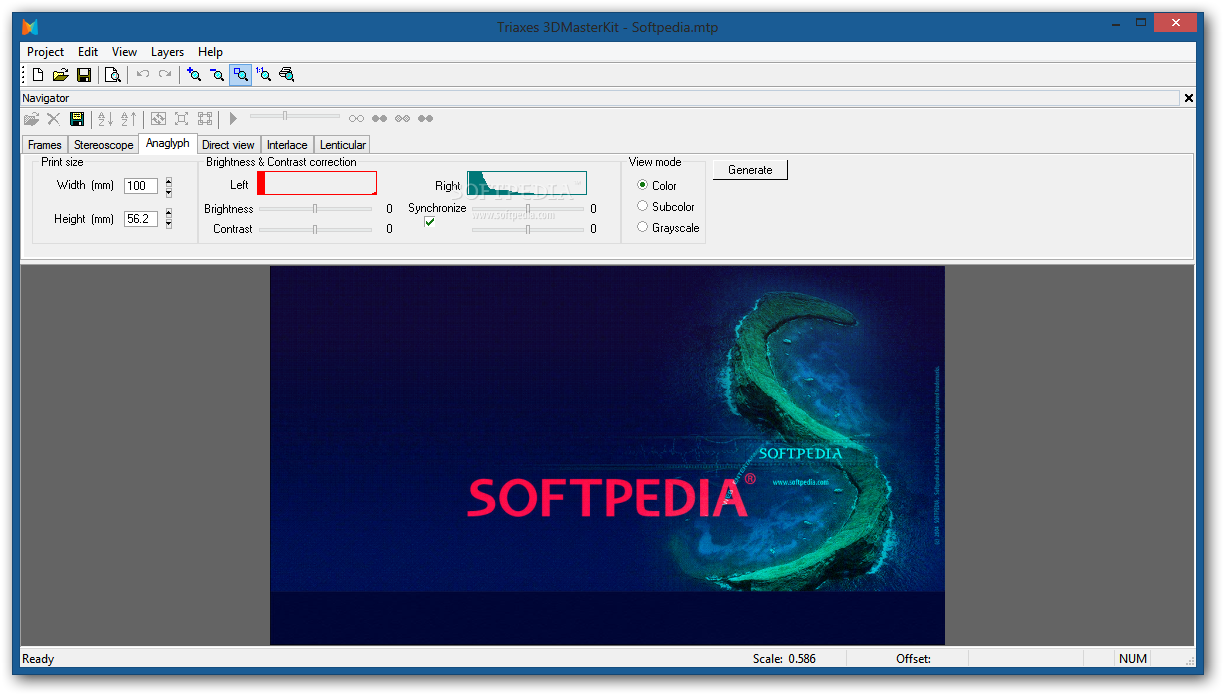Create a new project with the blank page icon
Viewport: 1224px width, 695px height.
coord(38,74)
